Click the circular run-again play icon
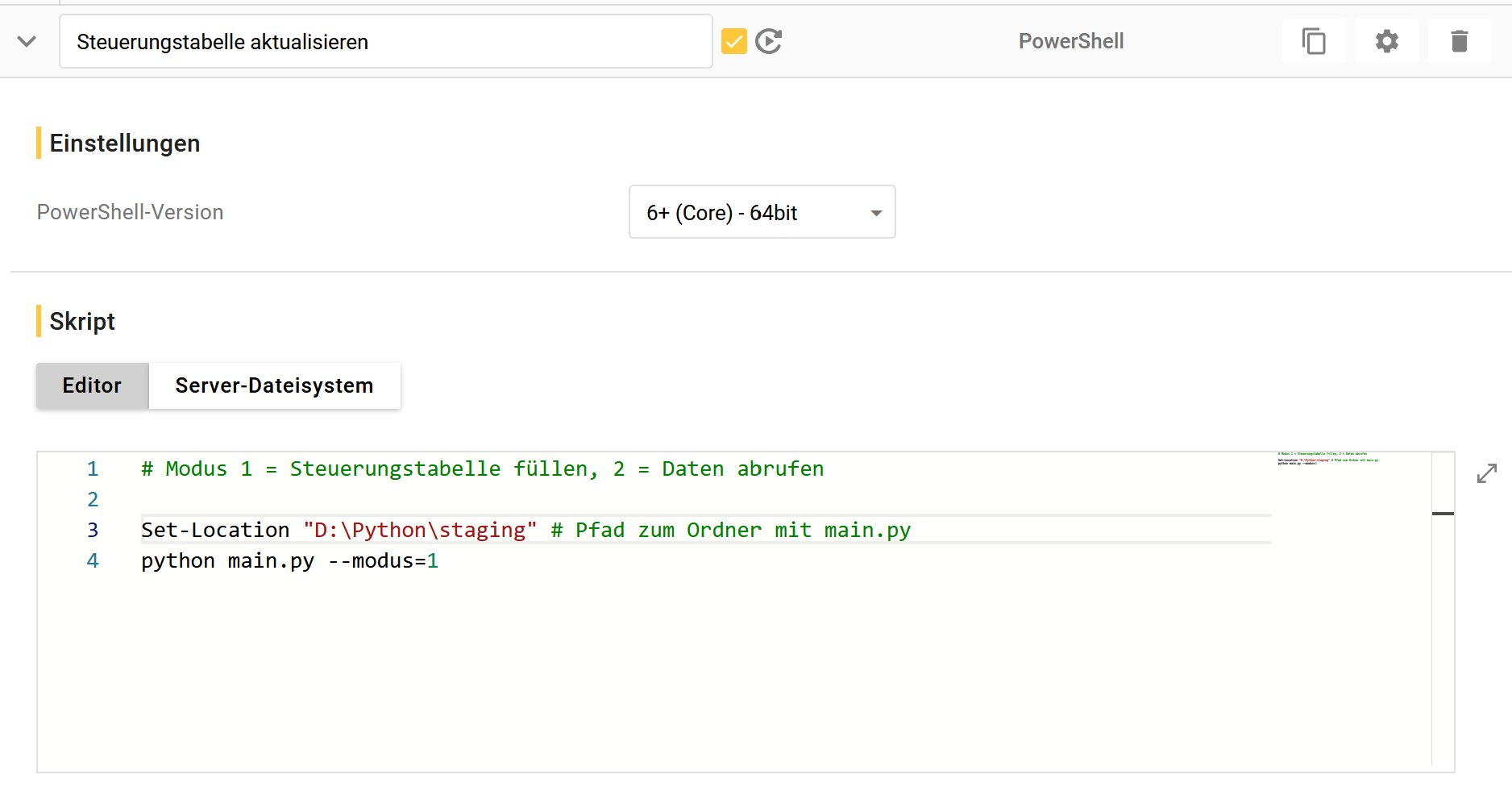Viewport: 1512px width, 787px height. pyautogui.click(x=769, y=41)
